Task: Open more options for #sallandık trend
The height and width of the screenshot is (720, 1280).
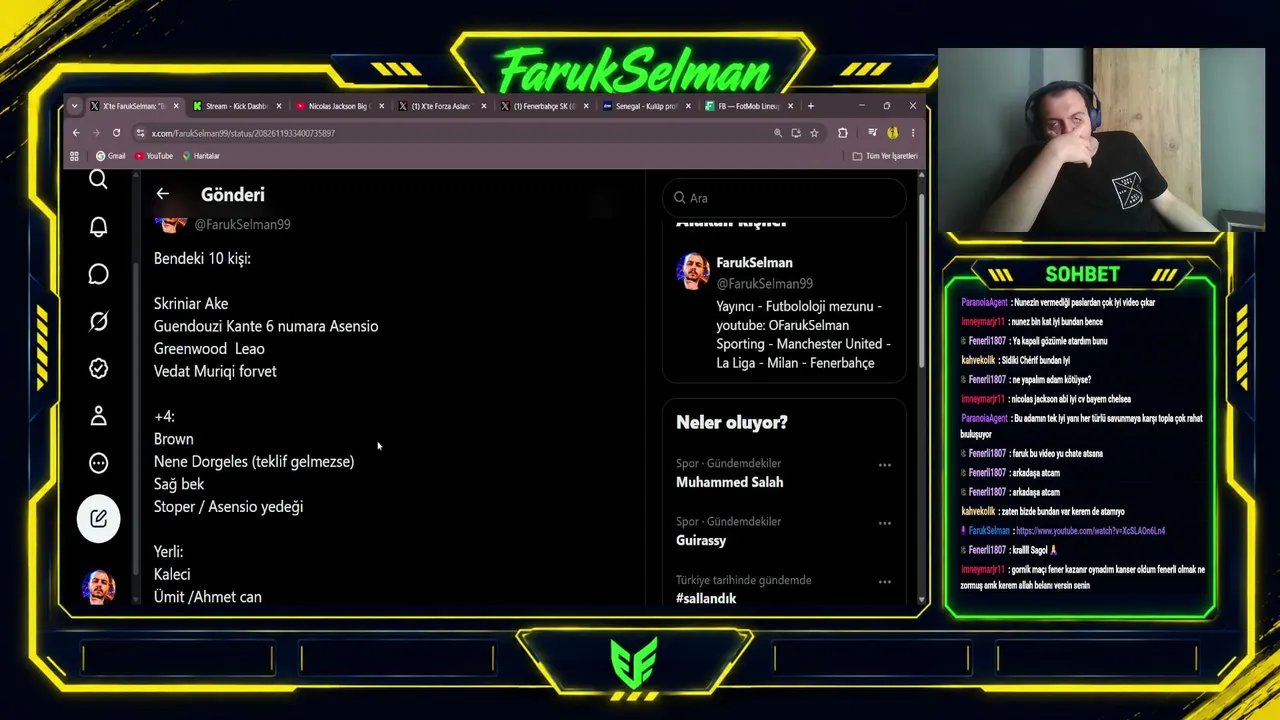Action: [884, 581]
